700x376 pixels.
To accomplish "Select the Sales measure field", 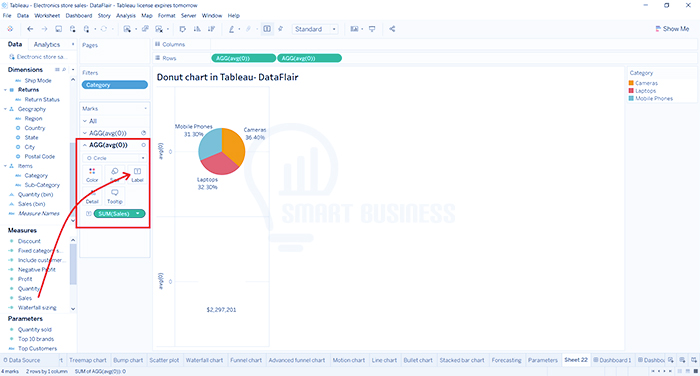I will (25, 298).
